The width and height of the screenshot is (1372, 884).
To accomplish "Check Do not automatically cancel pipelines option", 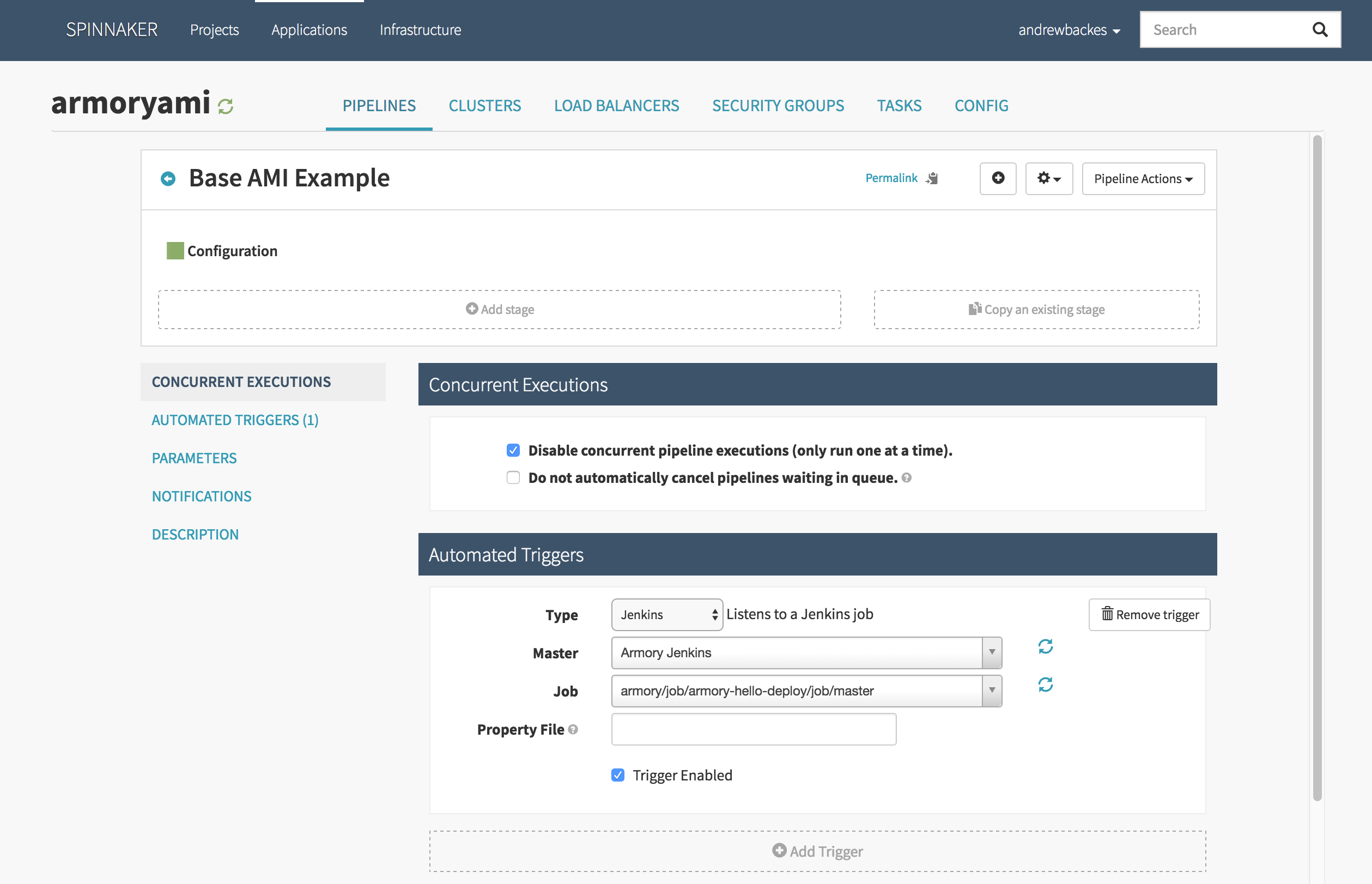I will click(513, 477).
